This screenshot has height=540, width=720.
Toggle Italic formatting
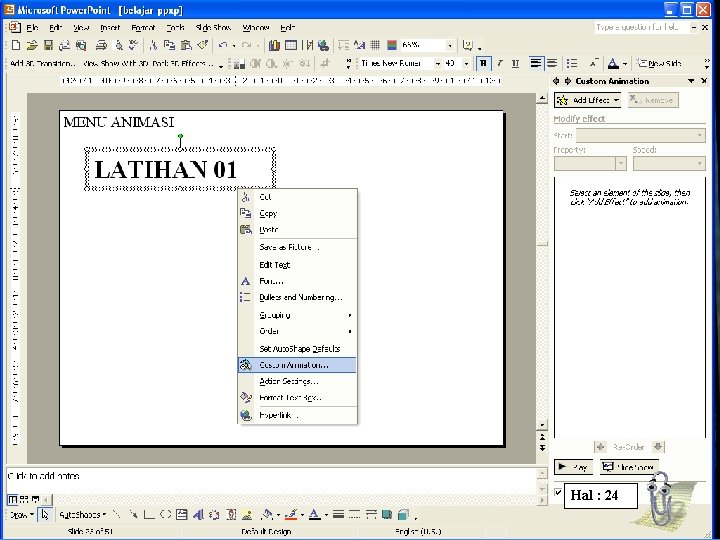pyautogui.click(x=500, y=63)
